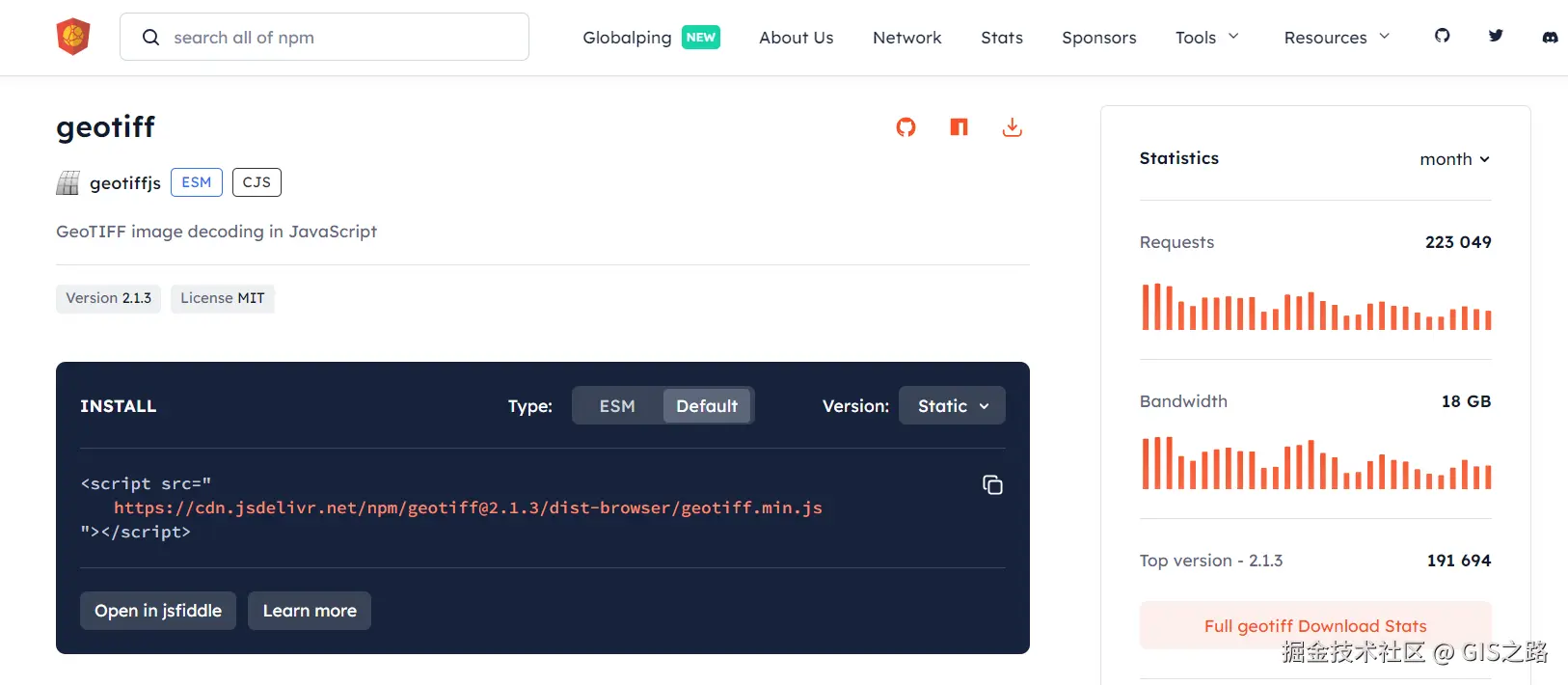Screen dimensions: 1568x685
Task: Click Open in jsfiddle button
Action: pos(158,611)
